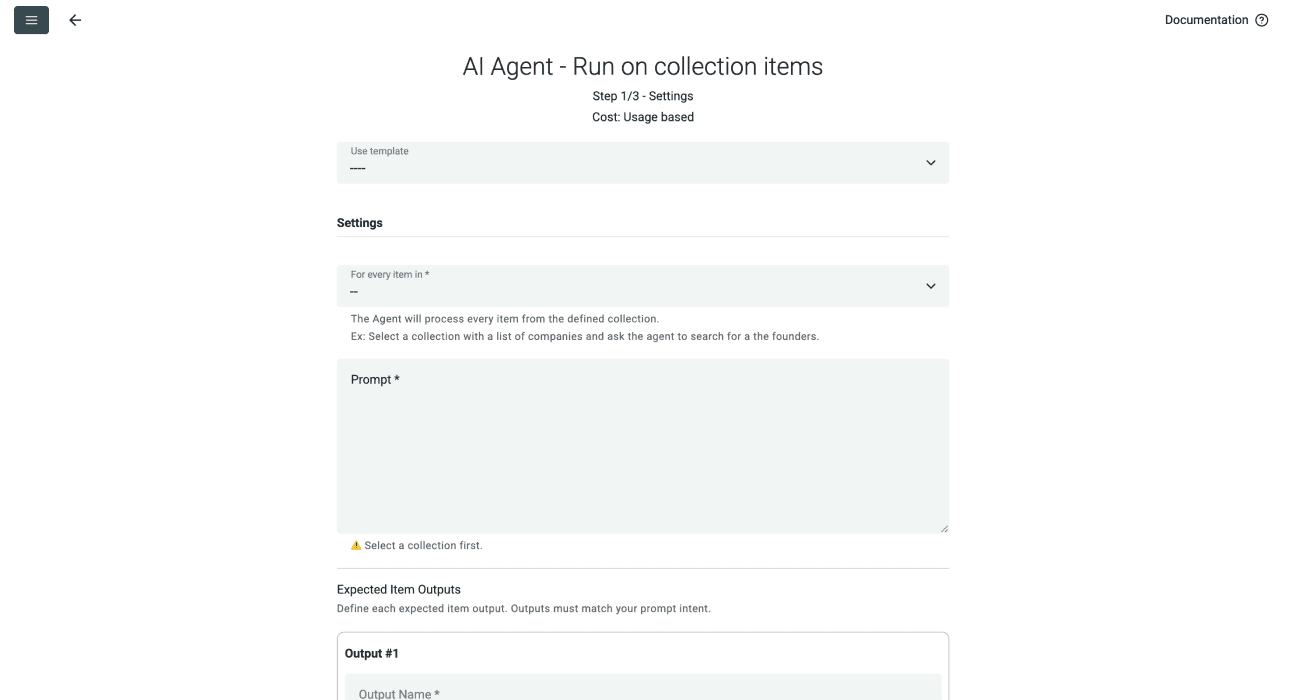Viewport: 1290px width, 700px height.
Task: Click the chevron on the Use template selector
Action: (x=930, y=162)
